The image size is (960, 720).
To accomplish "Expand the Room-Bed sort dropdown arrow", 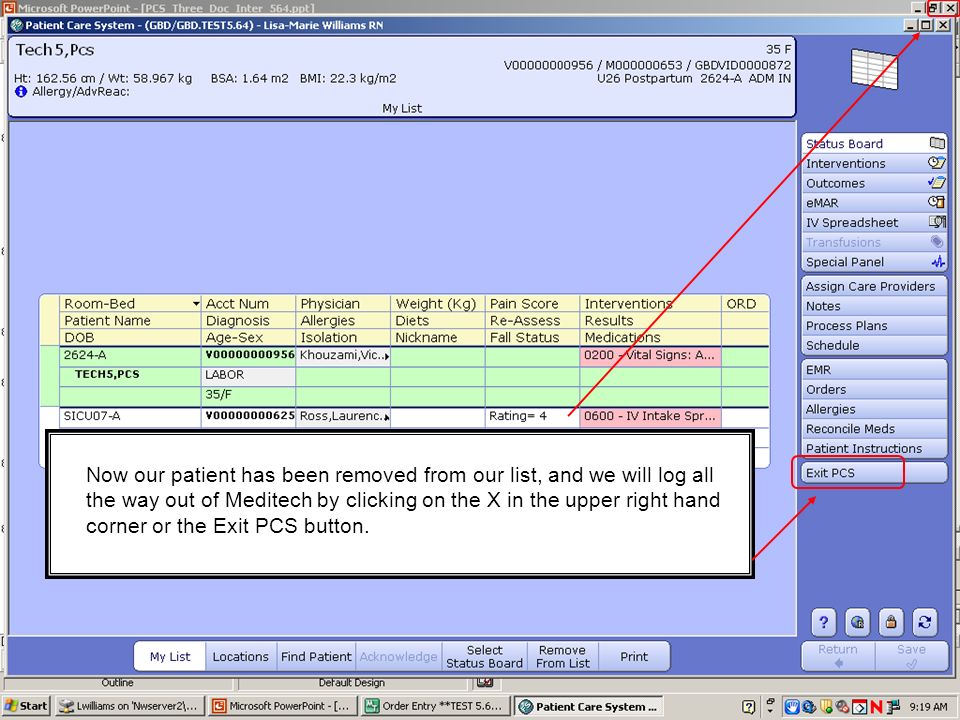I will tap(195, 304).
